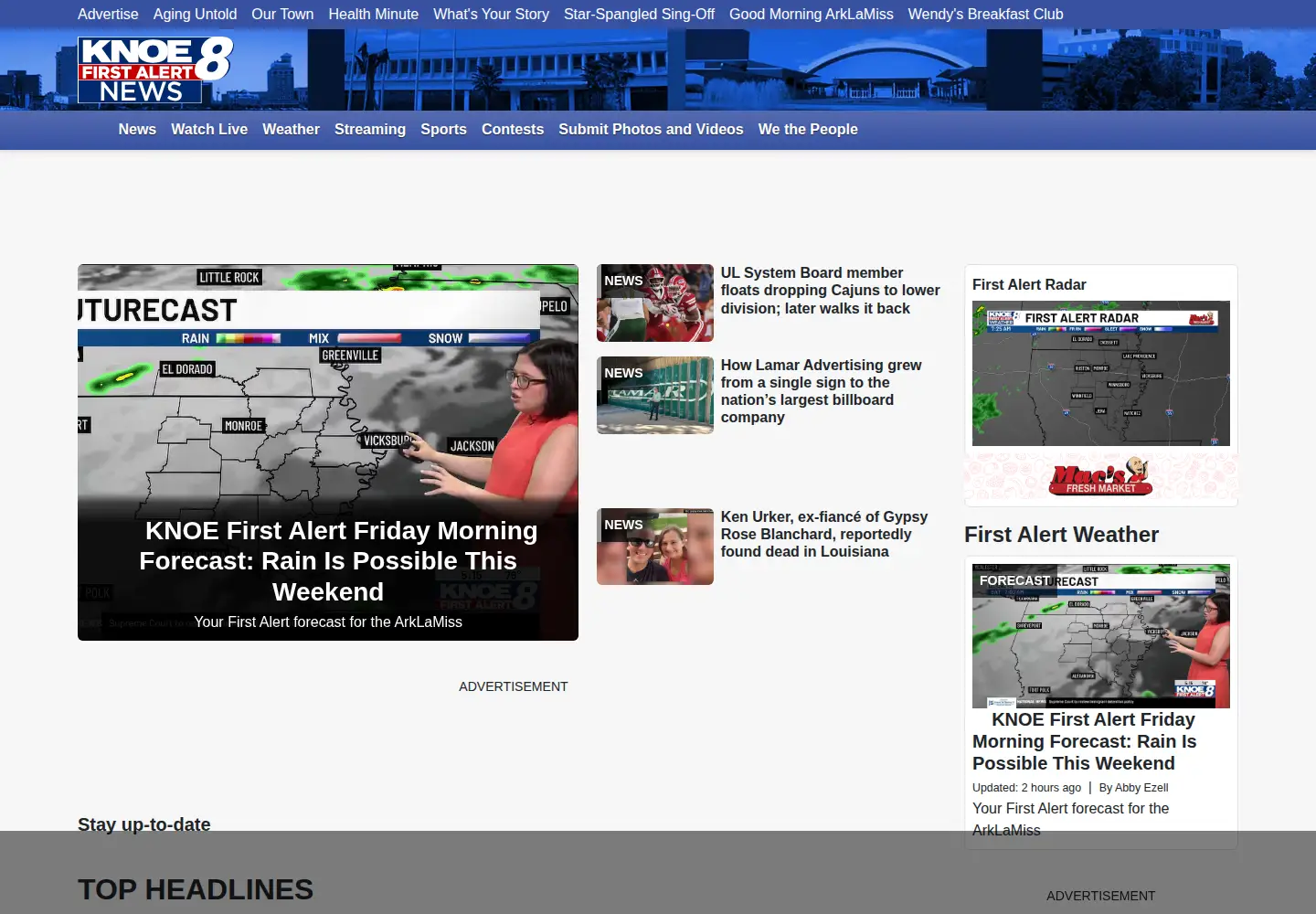Select Streaming in the navigation bar
This screenshot has height=914, width=1316.
coord(370,130)
